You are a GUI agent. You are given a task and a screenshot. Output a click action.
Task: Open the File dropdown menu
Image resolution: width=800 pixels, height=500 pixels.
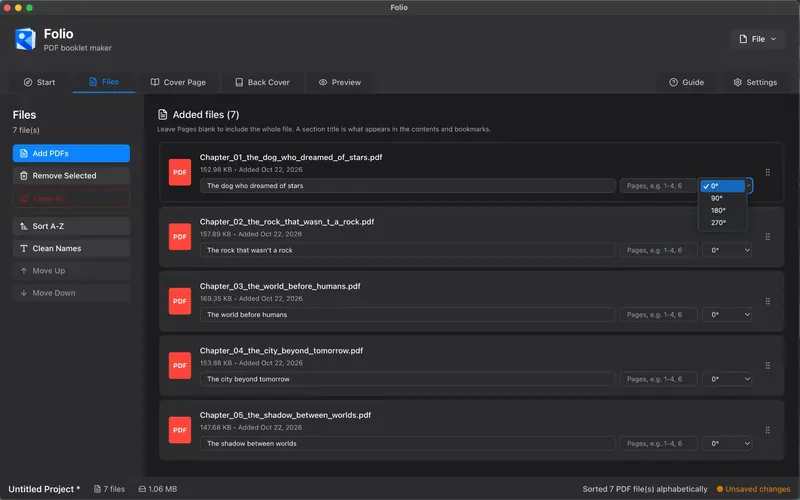click(758, 39)
